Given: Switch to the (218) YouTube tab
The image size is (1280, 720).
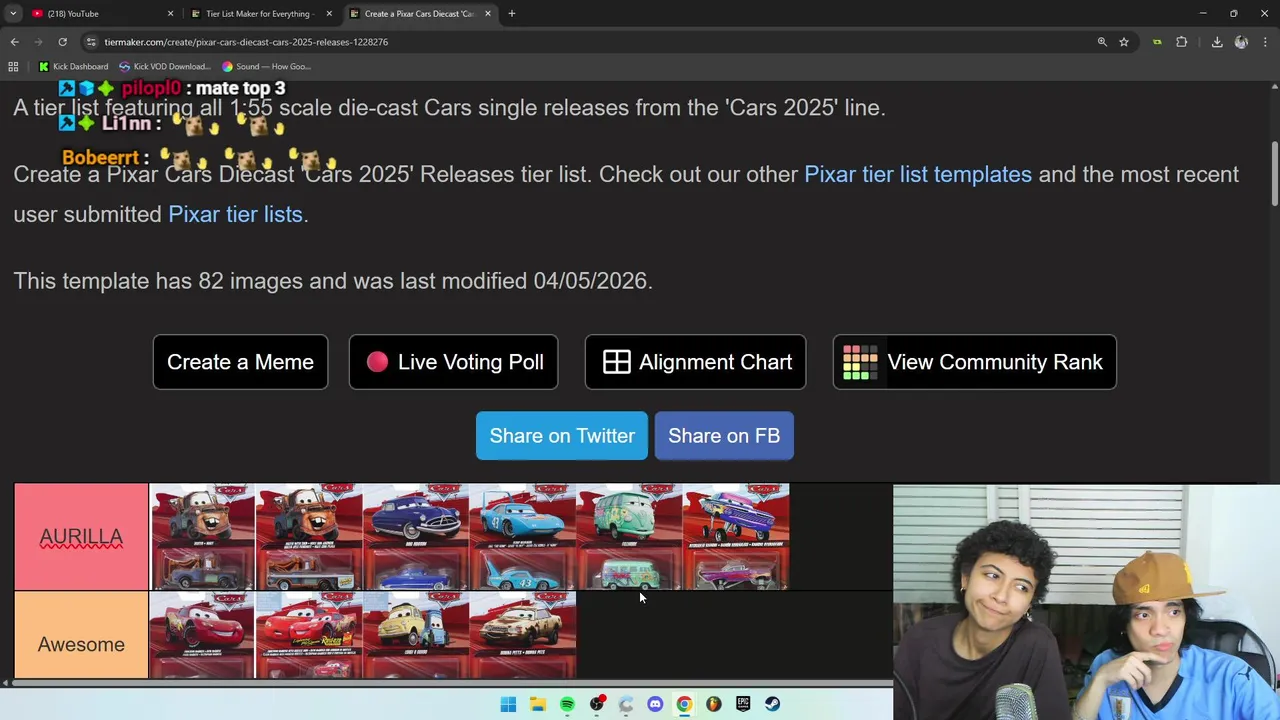Looking at the screenshot, I should [x=100, y=14].
